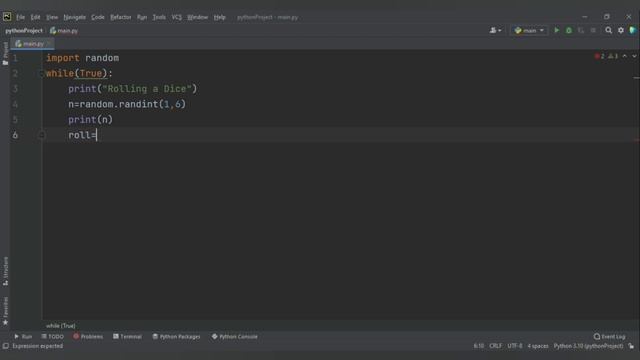Click the errors count indicator in editor
The height and width of the screenshot is (360, 640).
click(600, 56)
